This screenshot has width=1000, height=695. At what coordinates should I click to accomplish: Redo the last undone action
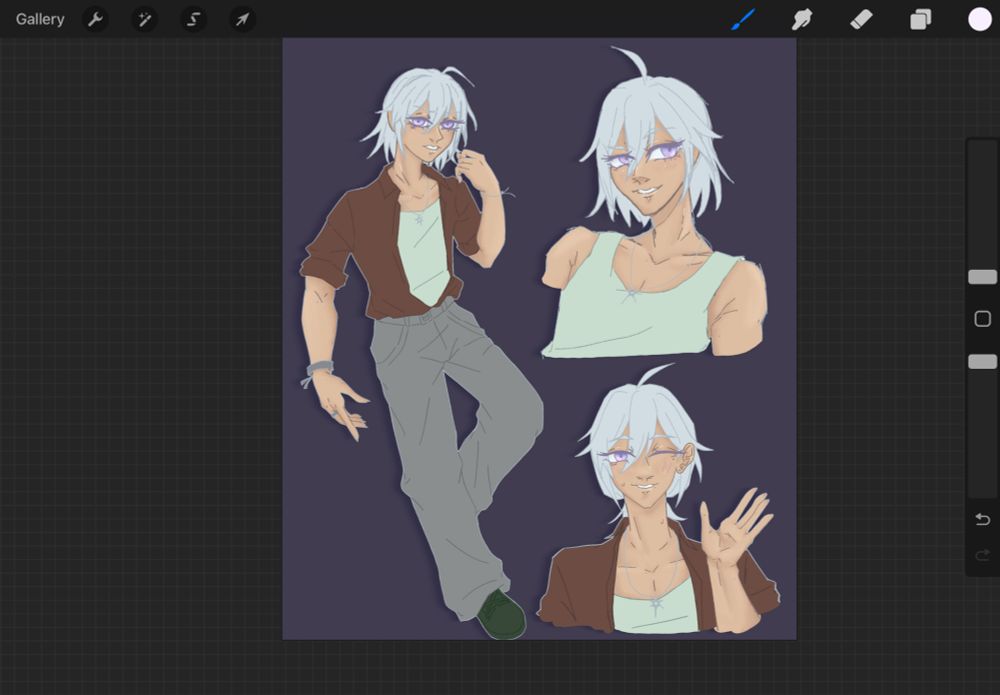(982, 555)
